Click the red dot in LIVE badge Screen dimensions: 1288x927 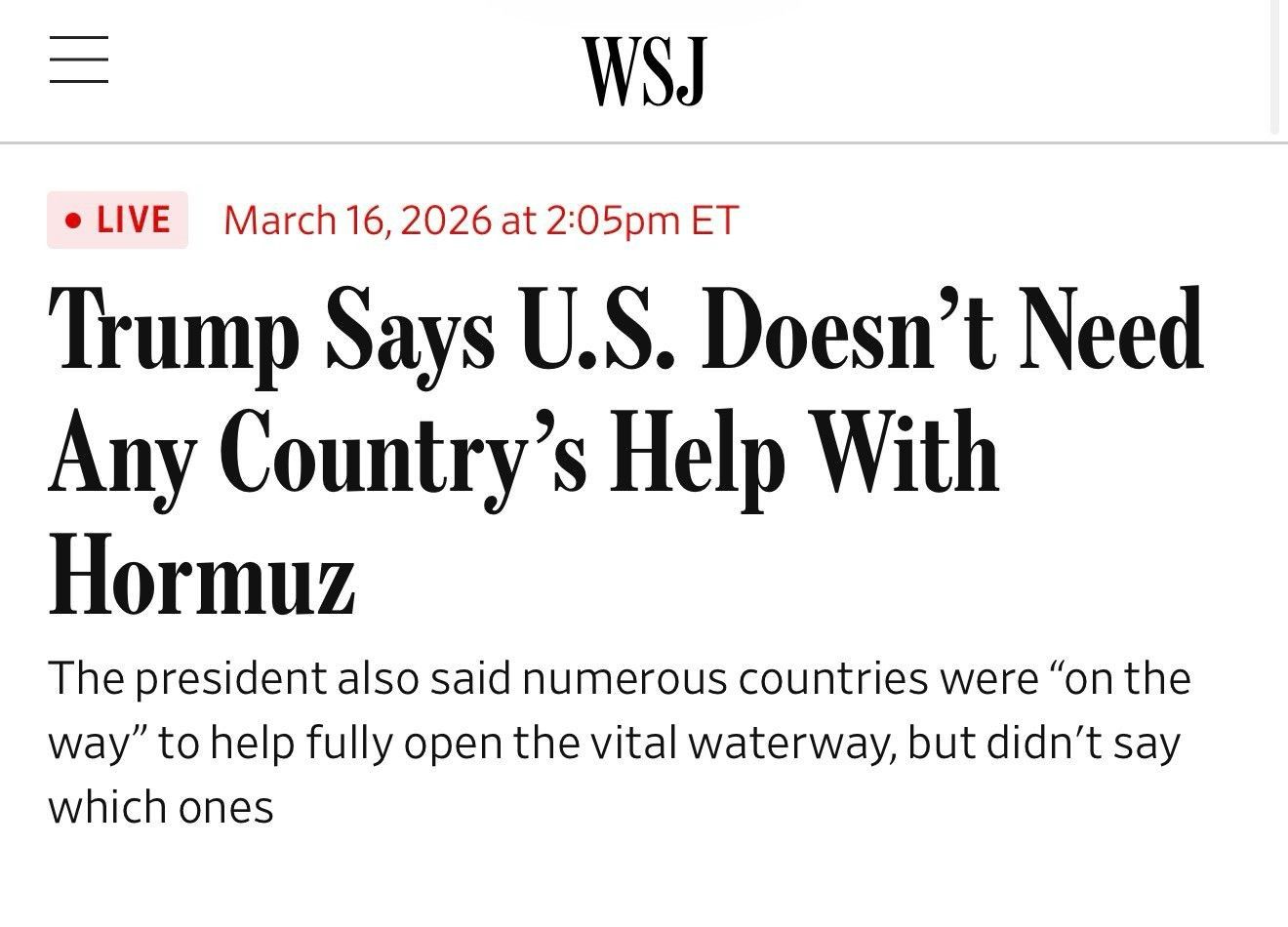tap(72, 221)
